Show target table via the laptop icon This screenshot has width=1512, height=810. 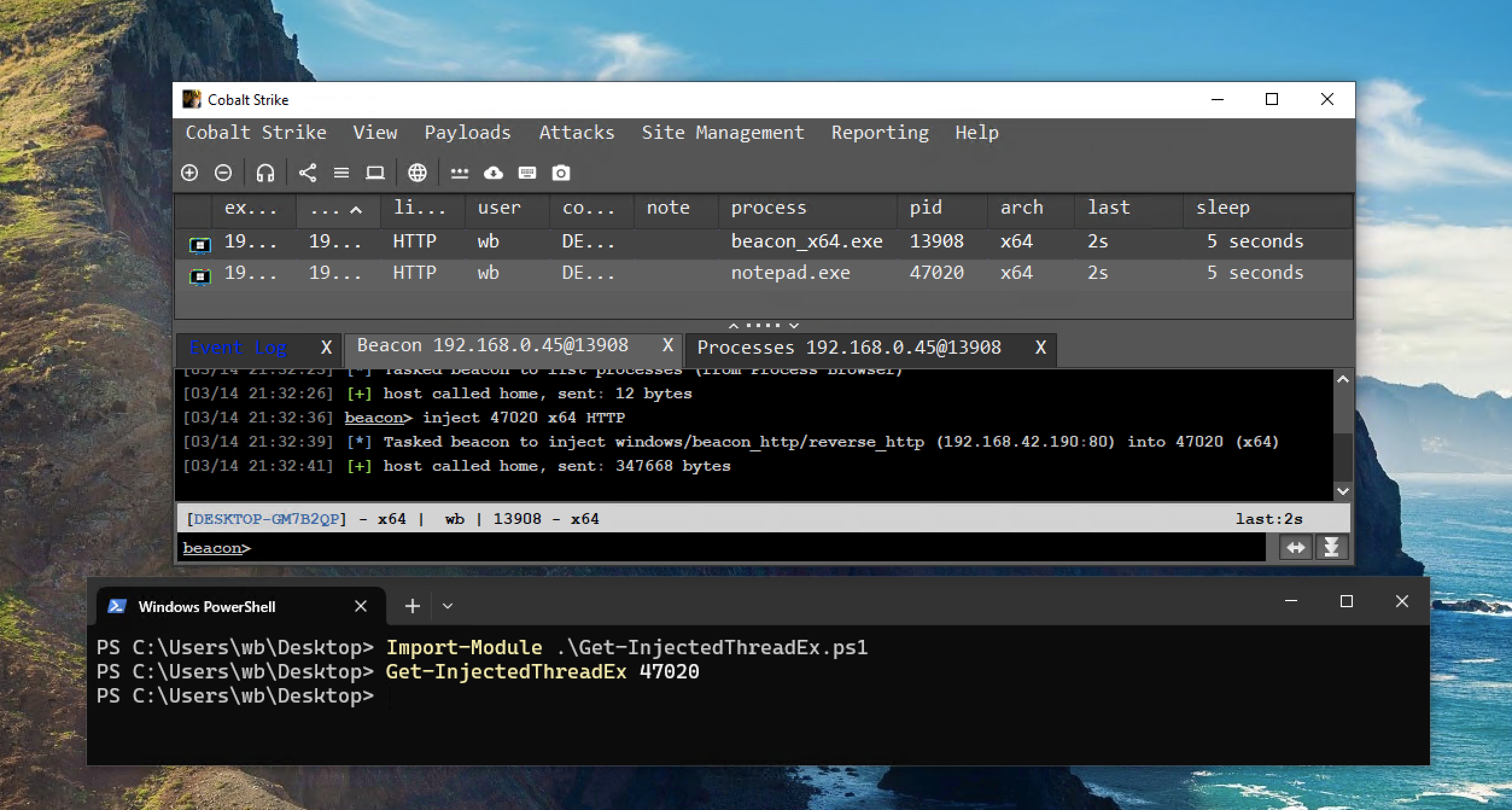pyautogui.click(x=375, y=173)
